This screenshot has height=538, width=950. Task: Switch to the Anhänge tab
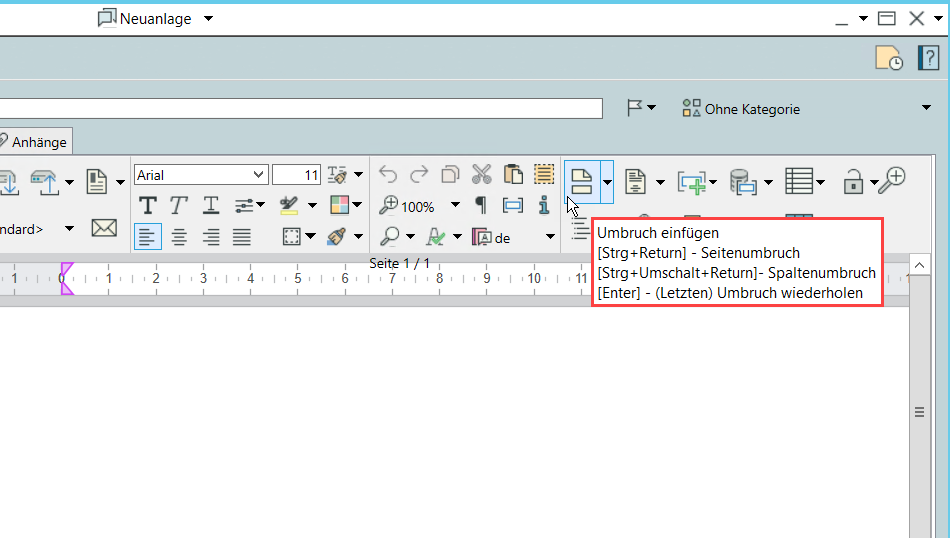click(38, 142)
